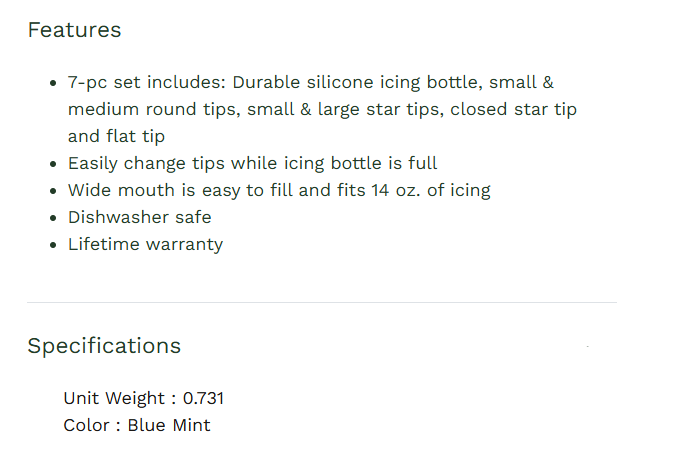This screenshot has height=454, width=688.
Task: Click the Specifications heading
Action: click(x=104, y=346)
